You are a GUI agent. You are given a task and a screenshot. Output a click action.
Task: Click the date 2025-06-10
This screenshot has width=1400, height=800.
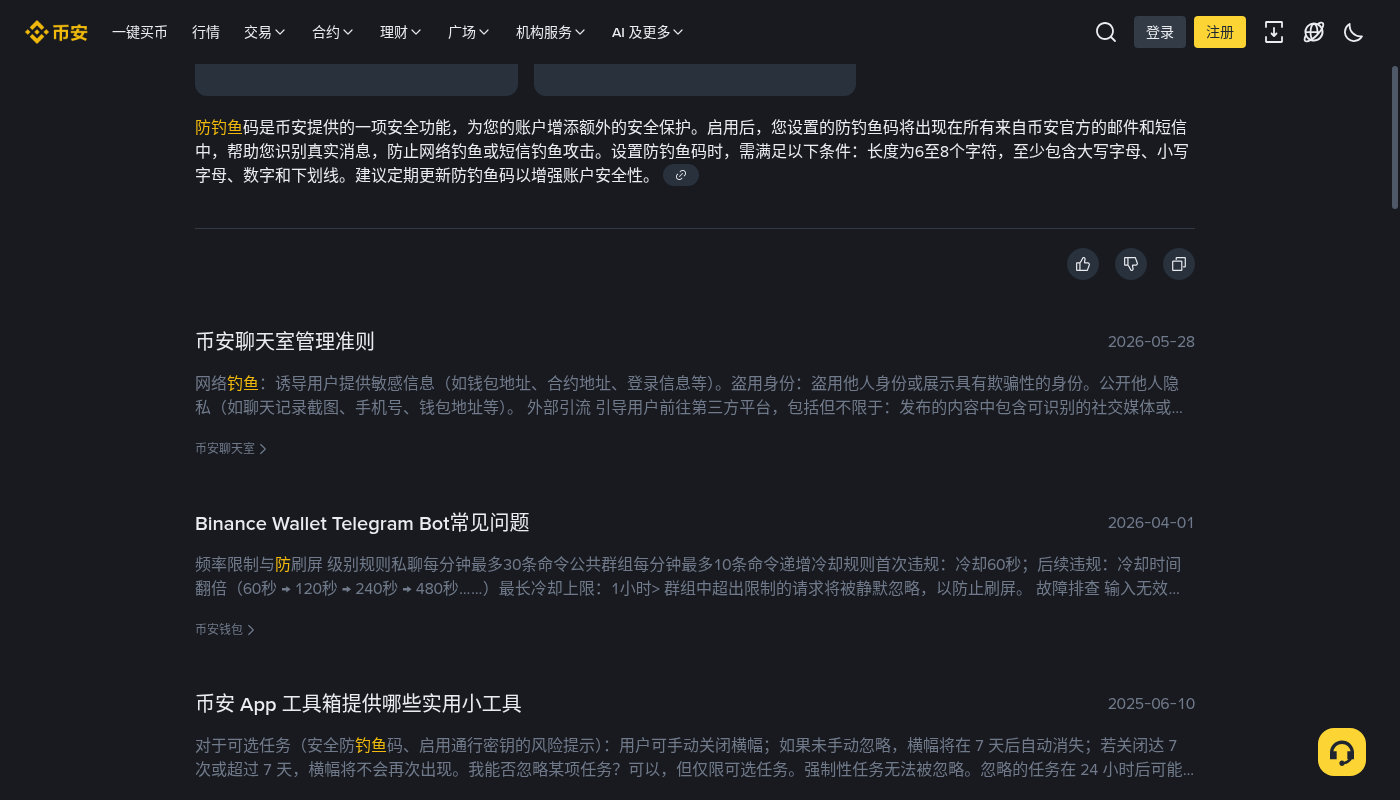point(1151,704)
